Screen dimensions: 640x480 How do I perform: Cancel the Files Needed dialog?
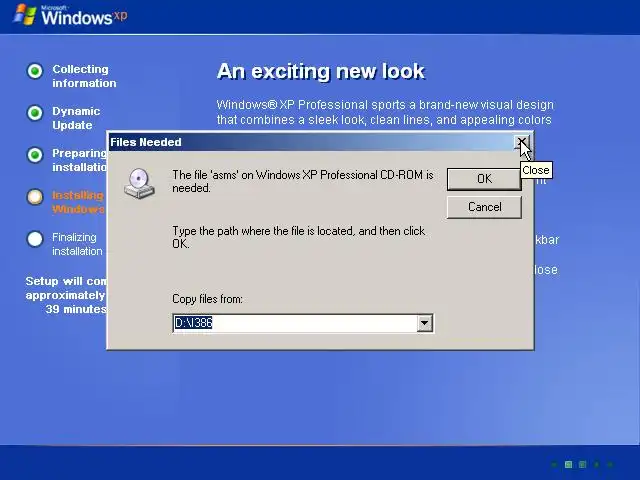click(484, 207)
